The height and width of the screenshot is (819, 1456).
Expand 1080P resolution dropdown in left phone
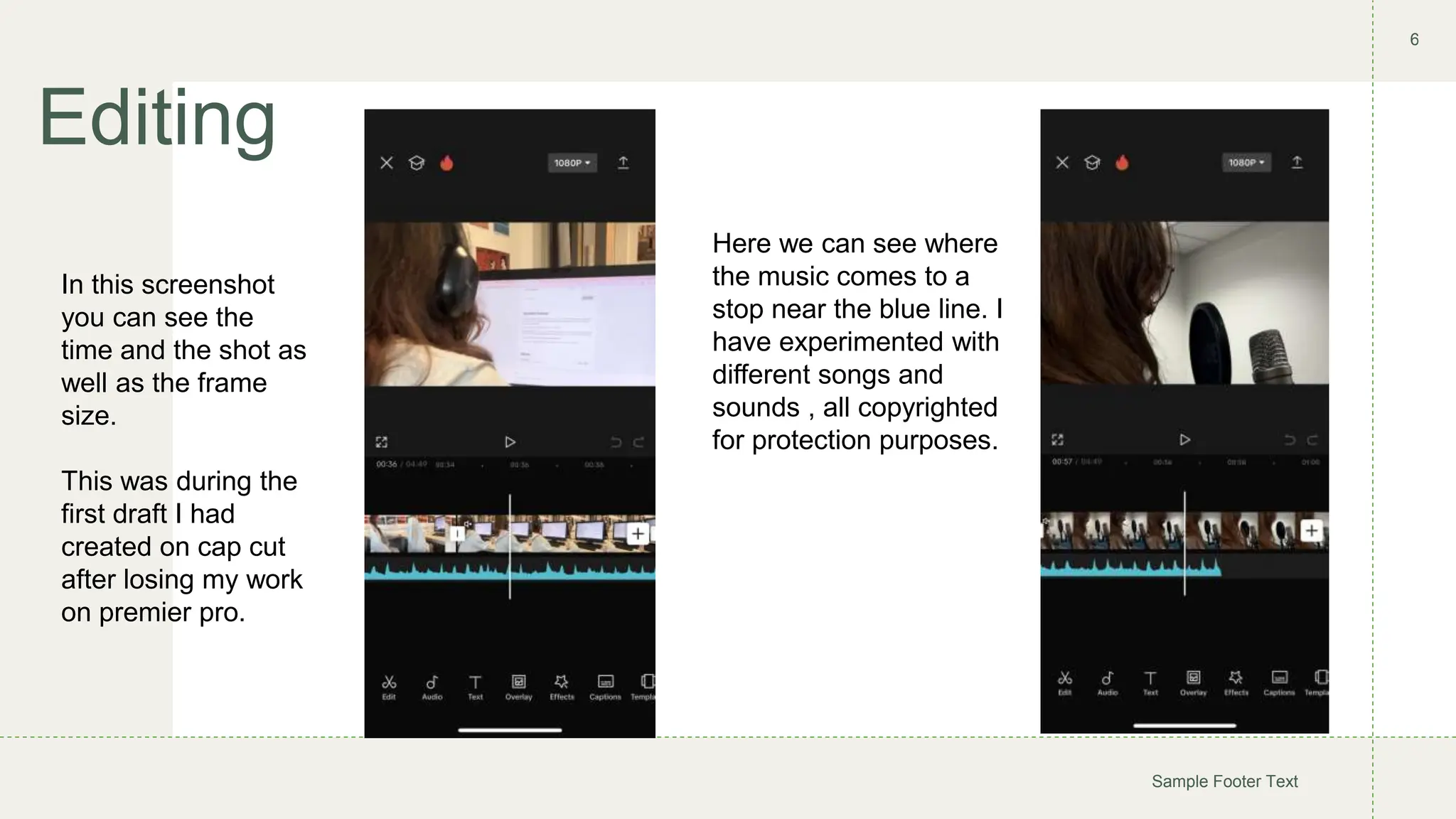(572, 163)
